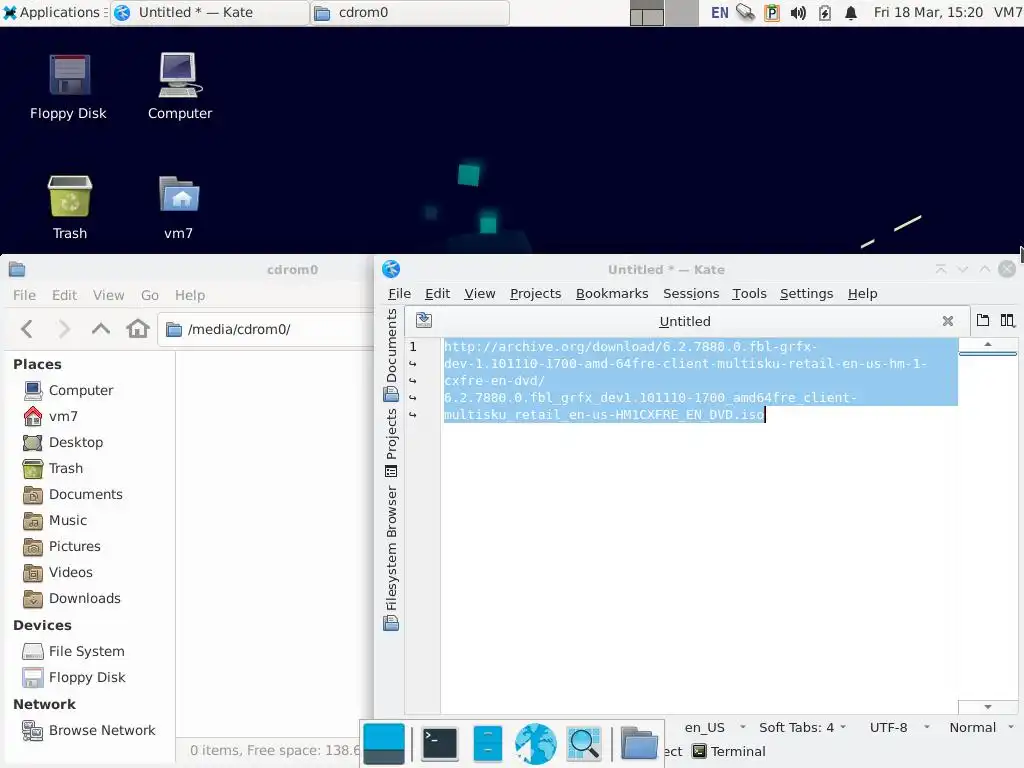Open the Help menu in cdrom0 window
Viewport: 1024px width, 768px height.
click(x=189, y=295)
